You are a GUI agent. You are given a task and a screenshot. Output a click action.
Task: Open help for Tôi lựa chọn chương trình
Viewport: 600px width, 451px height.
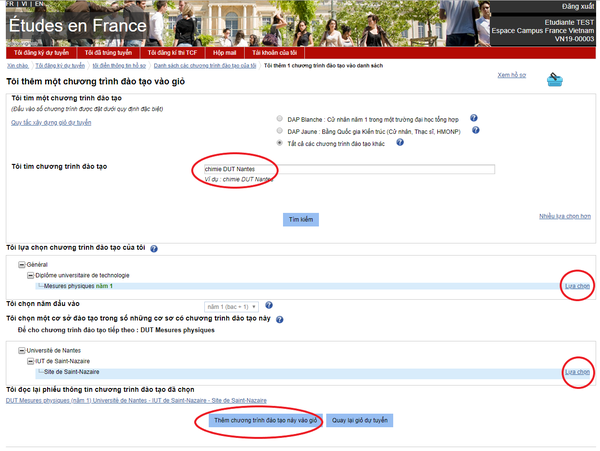[154, 249]
